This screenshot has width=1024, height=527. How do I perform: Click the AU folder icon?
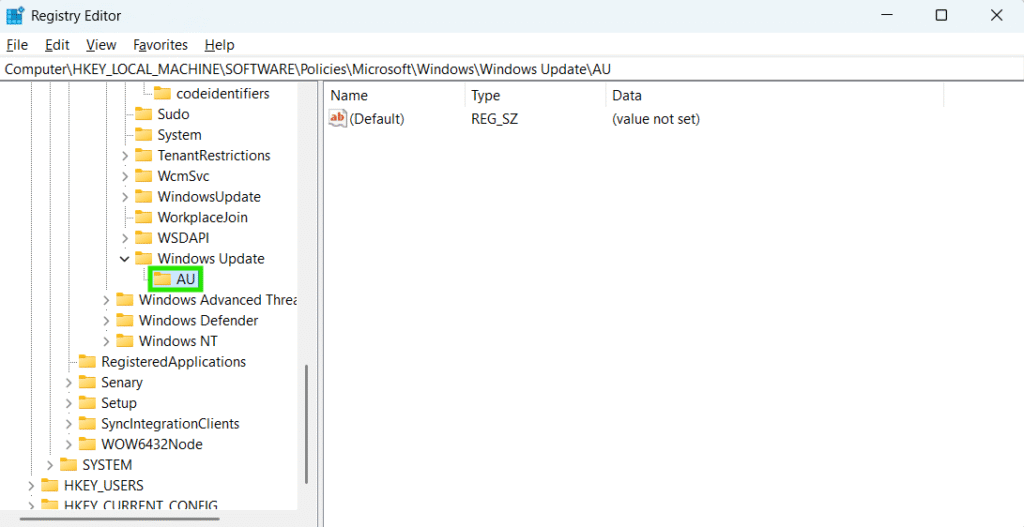[162, 279]
